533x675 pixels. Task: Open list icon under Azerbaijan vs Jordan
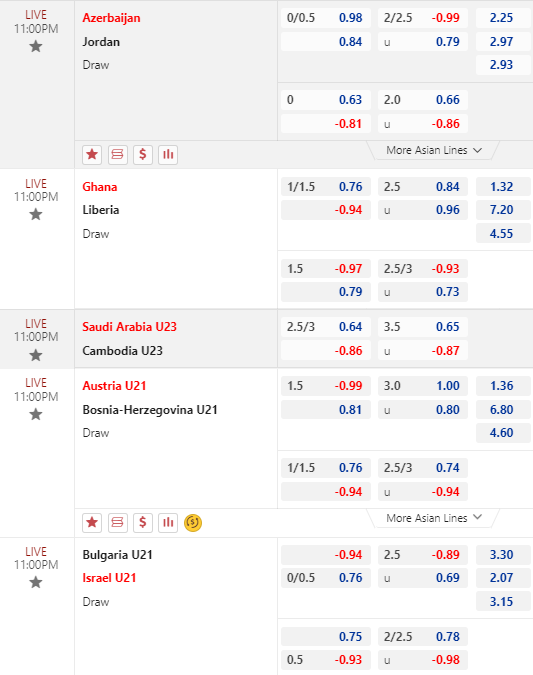[117, 154]
